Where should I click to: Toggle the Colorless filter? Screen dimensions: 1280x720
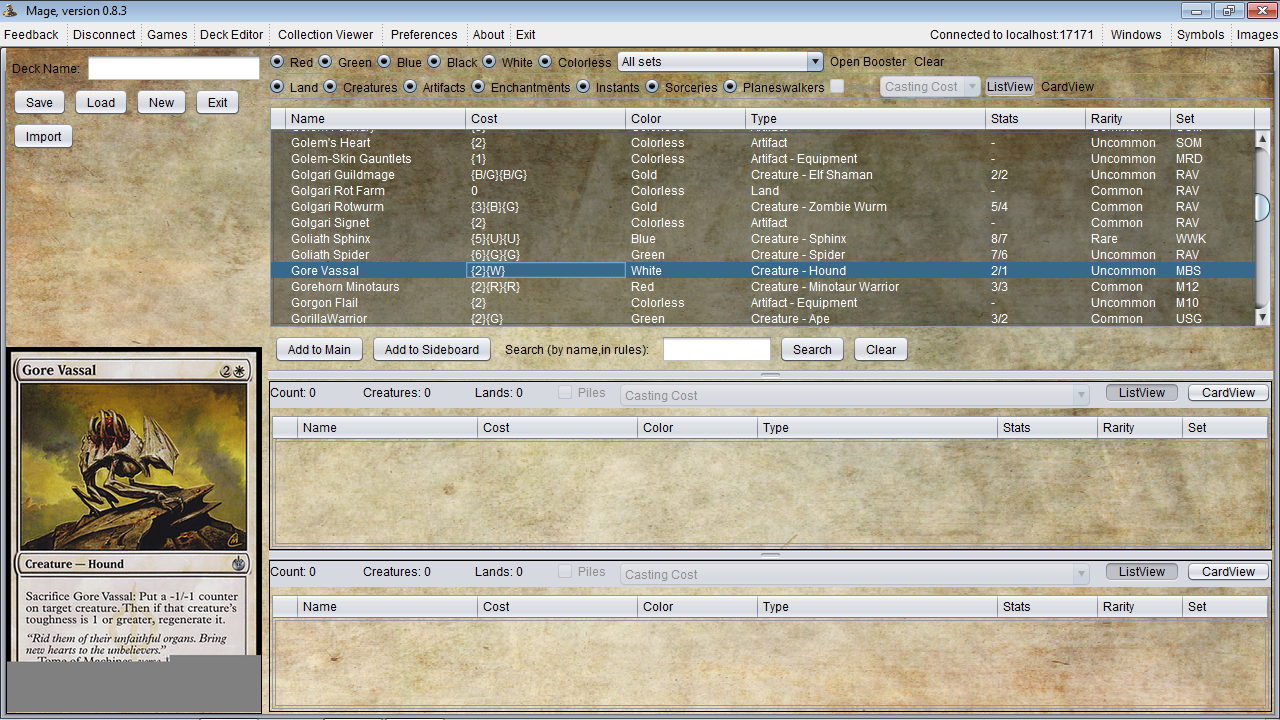545,62
